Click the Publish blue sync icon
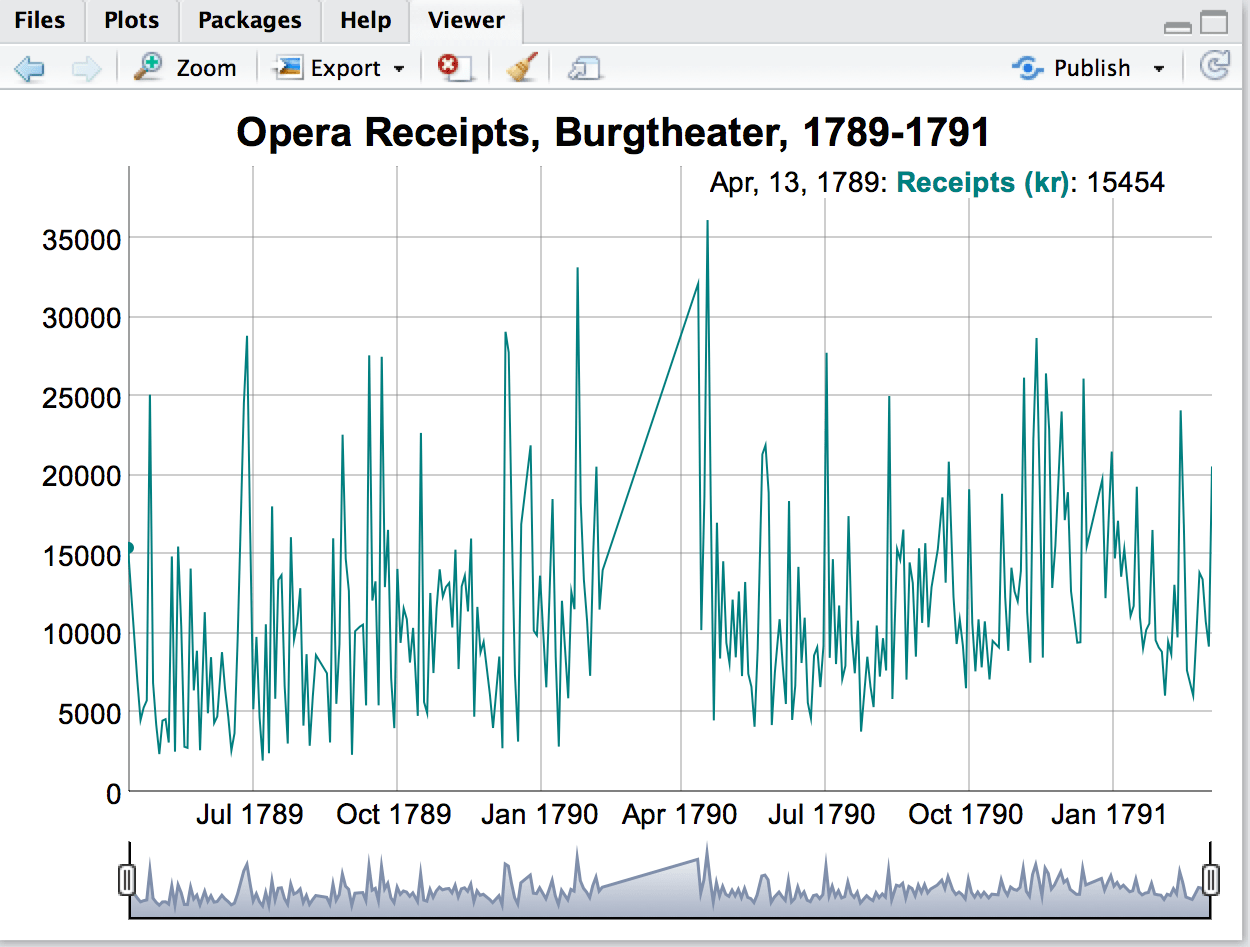Viewport: 1250px width, 947px height. tap(1026, 68)
